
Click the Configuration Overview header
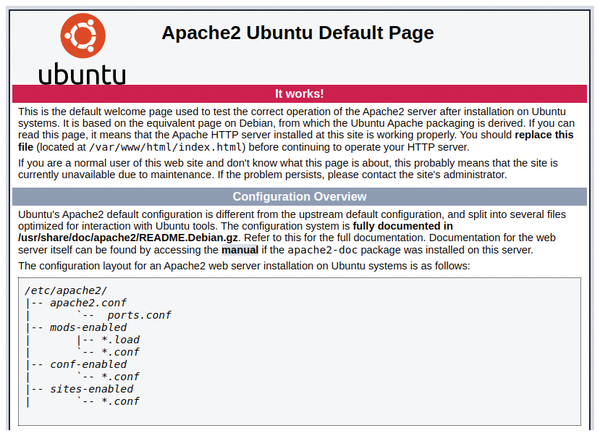299,196
